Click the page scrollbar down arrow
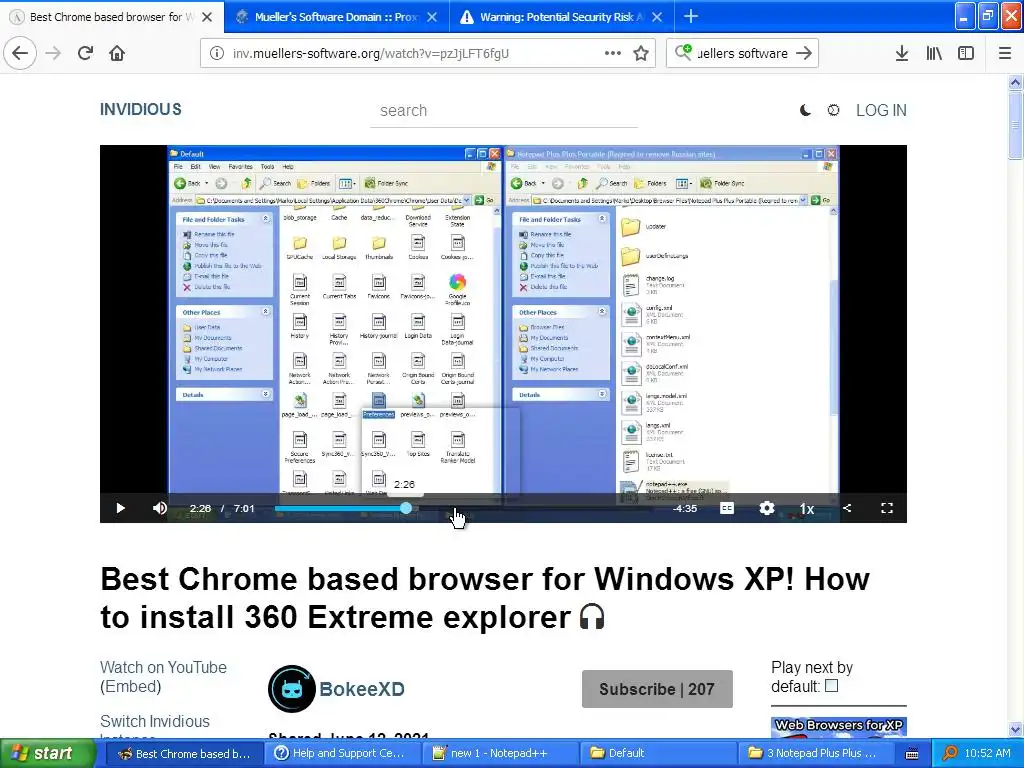 (1015, 729)
